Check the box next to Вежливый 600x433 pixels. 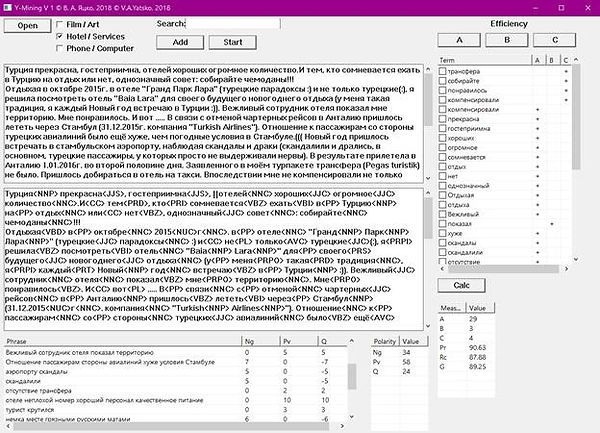[442, 214]
